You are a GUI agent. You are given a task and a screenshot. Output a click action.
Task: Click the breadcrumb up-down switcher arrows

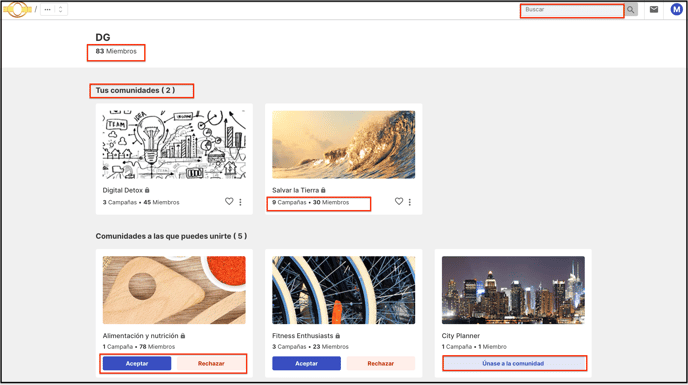pos(61,9)
